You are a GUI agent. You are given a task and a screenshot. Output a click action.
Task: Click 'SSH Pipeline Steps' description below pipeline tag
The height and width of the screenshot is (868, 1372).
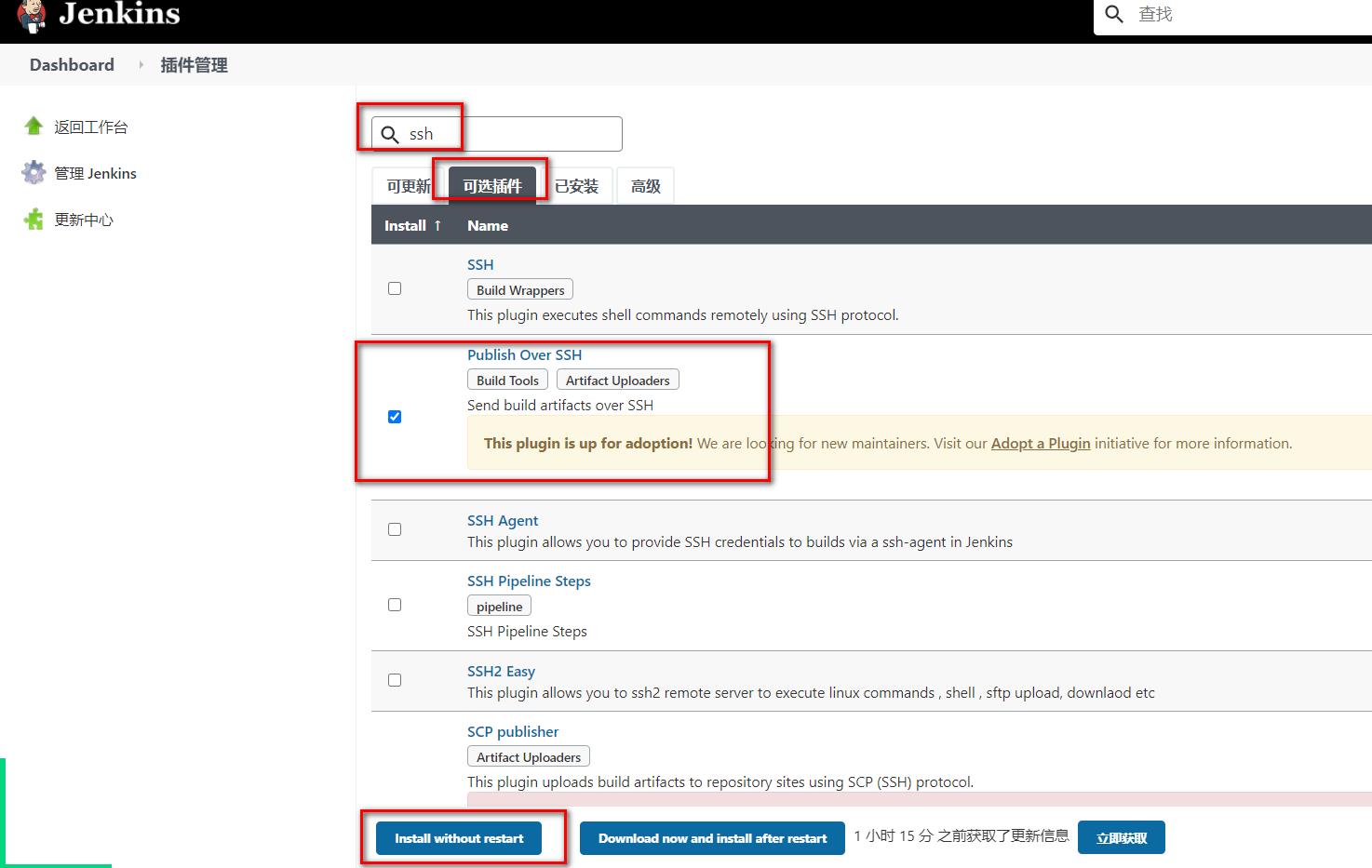[527, 631]
